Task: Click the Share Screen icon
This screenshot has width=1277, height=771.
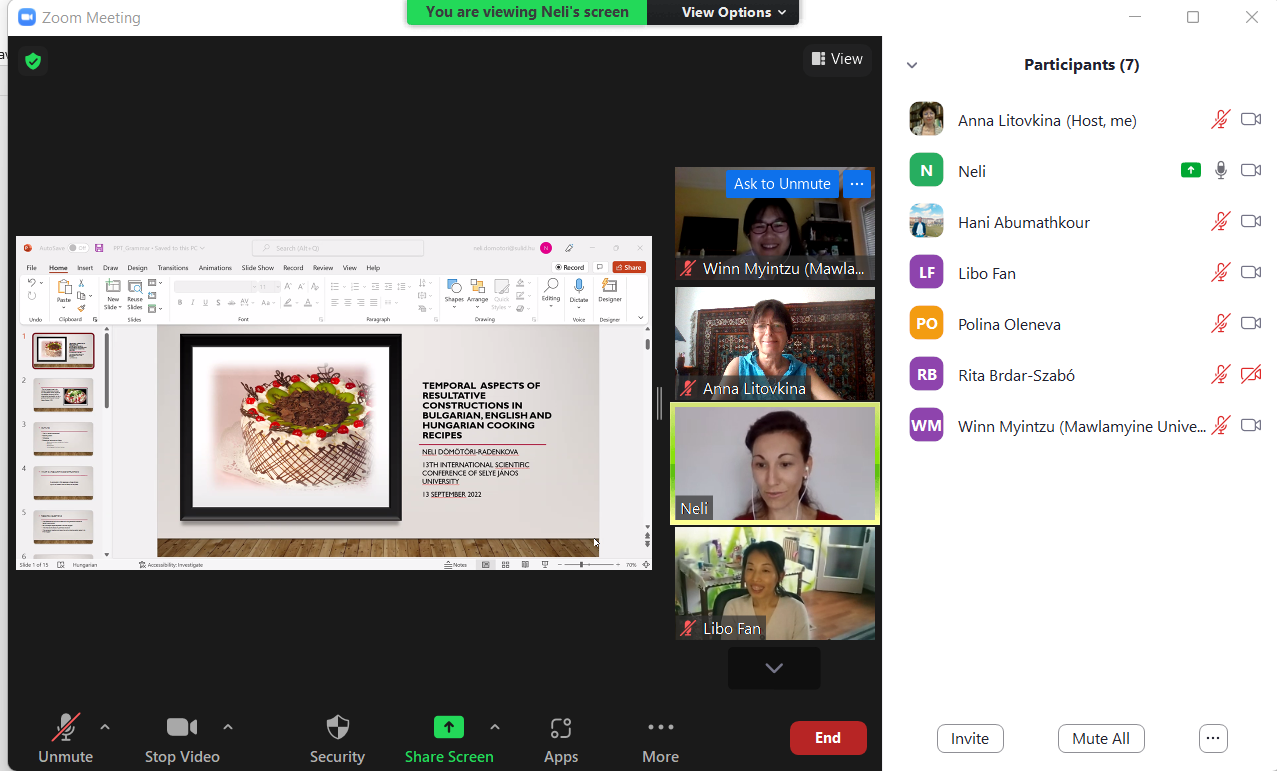Action: point(449,727)
